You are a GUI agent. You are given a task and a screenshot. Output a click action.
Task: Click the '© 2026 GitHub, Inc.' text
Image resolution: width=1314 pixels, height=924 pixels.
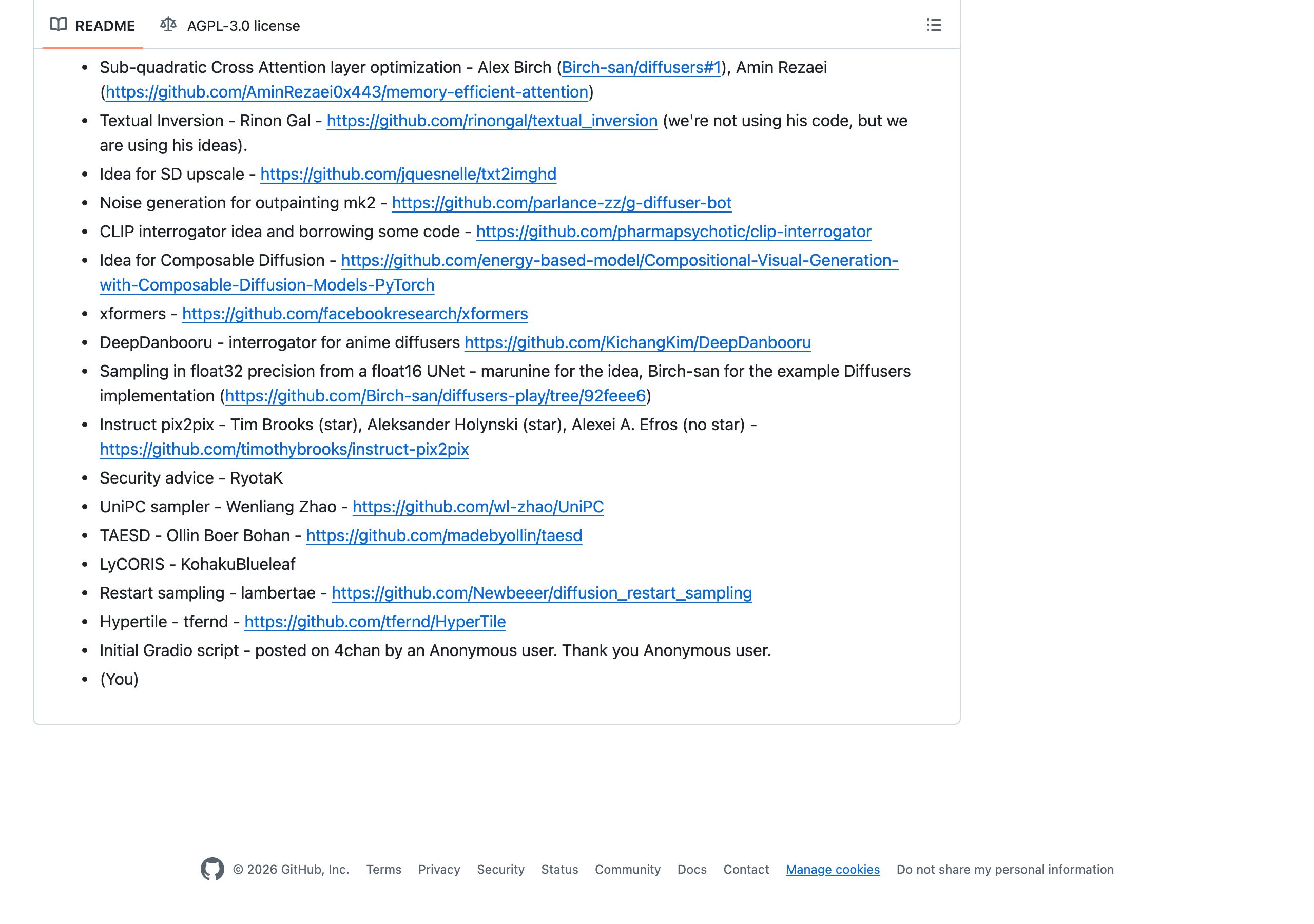tap(291, 869)
